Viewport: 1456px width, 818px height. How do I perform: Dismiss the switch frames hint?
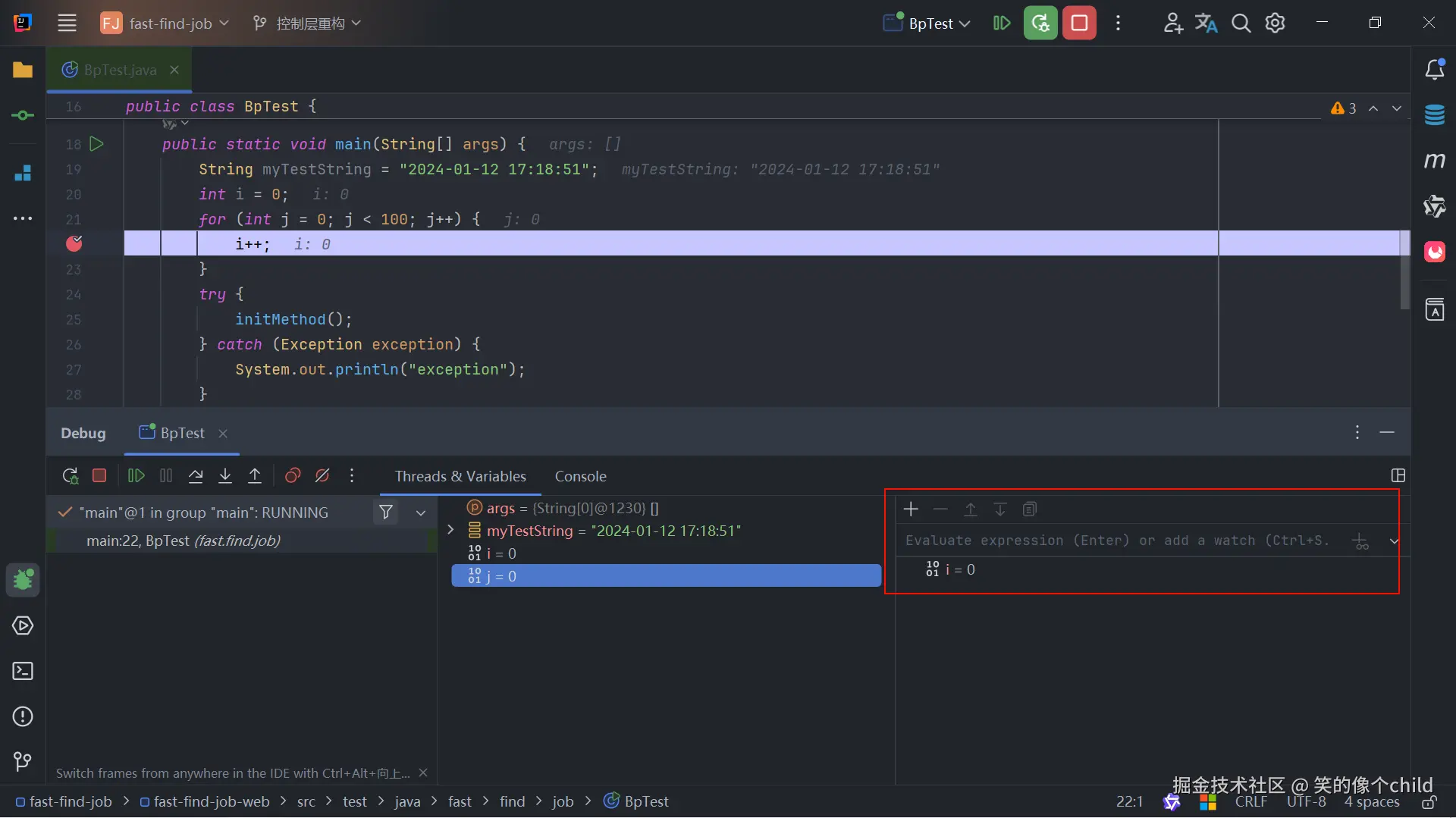[423, 773]
